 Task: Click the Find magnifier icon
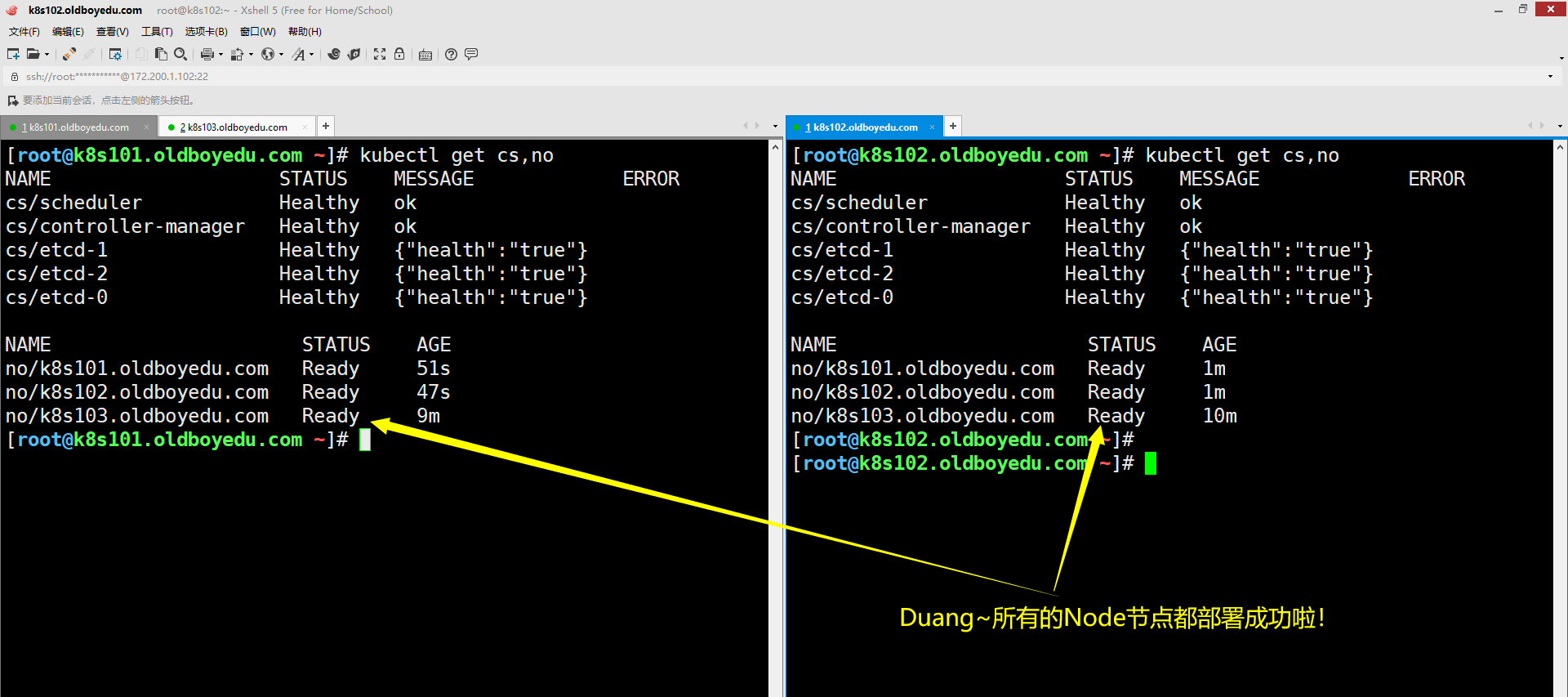[180, 54]
